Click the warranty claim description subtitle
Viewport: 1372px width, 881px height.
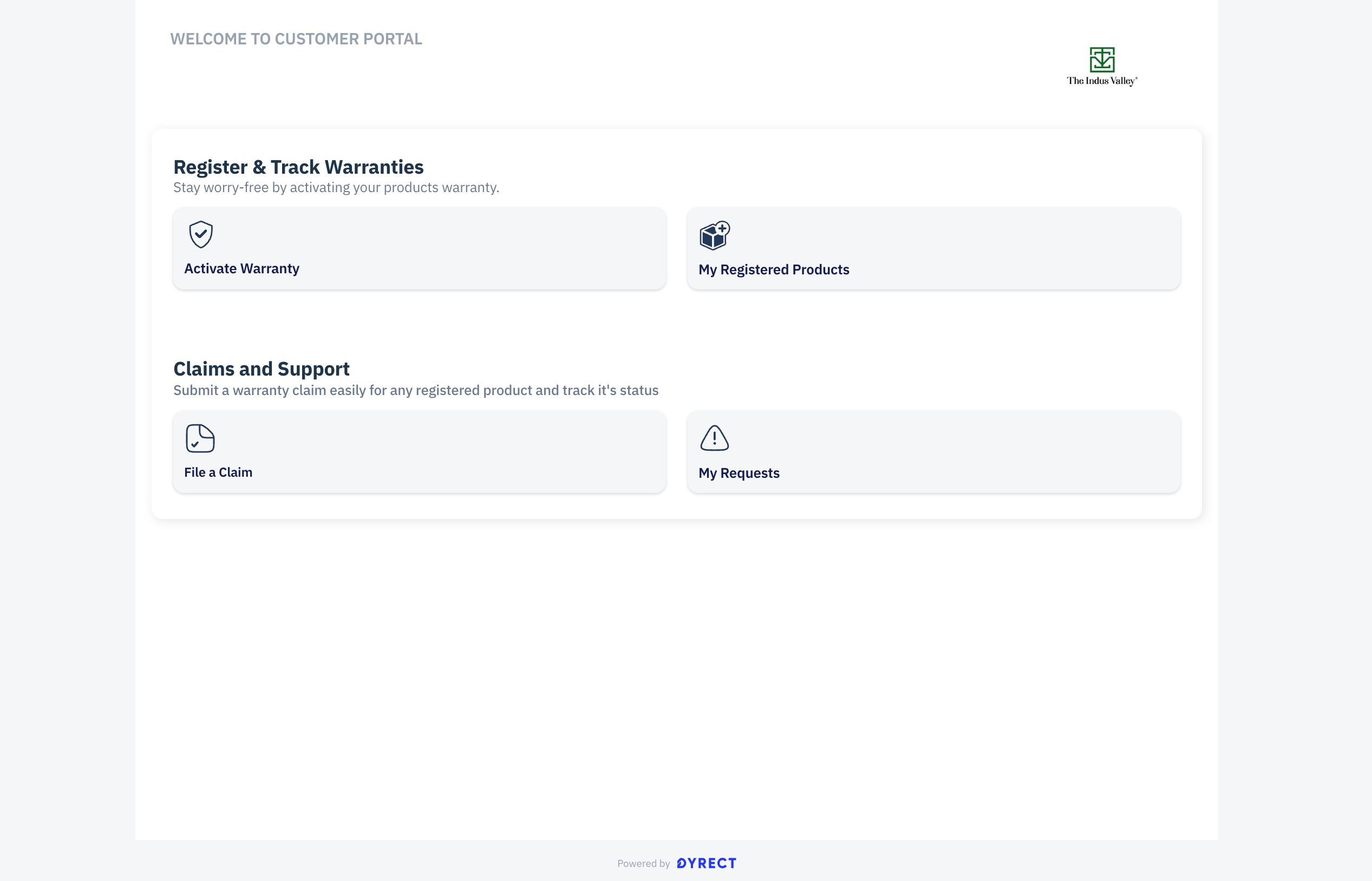coord(415,391)
